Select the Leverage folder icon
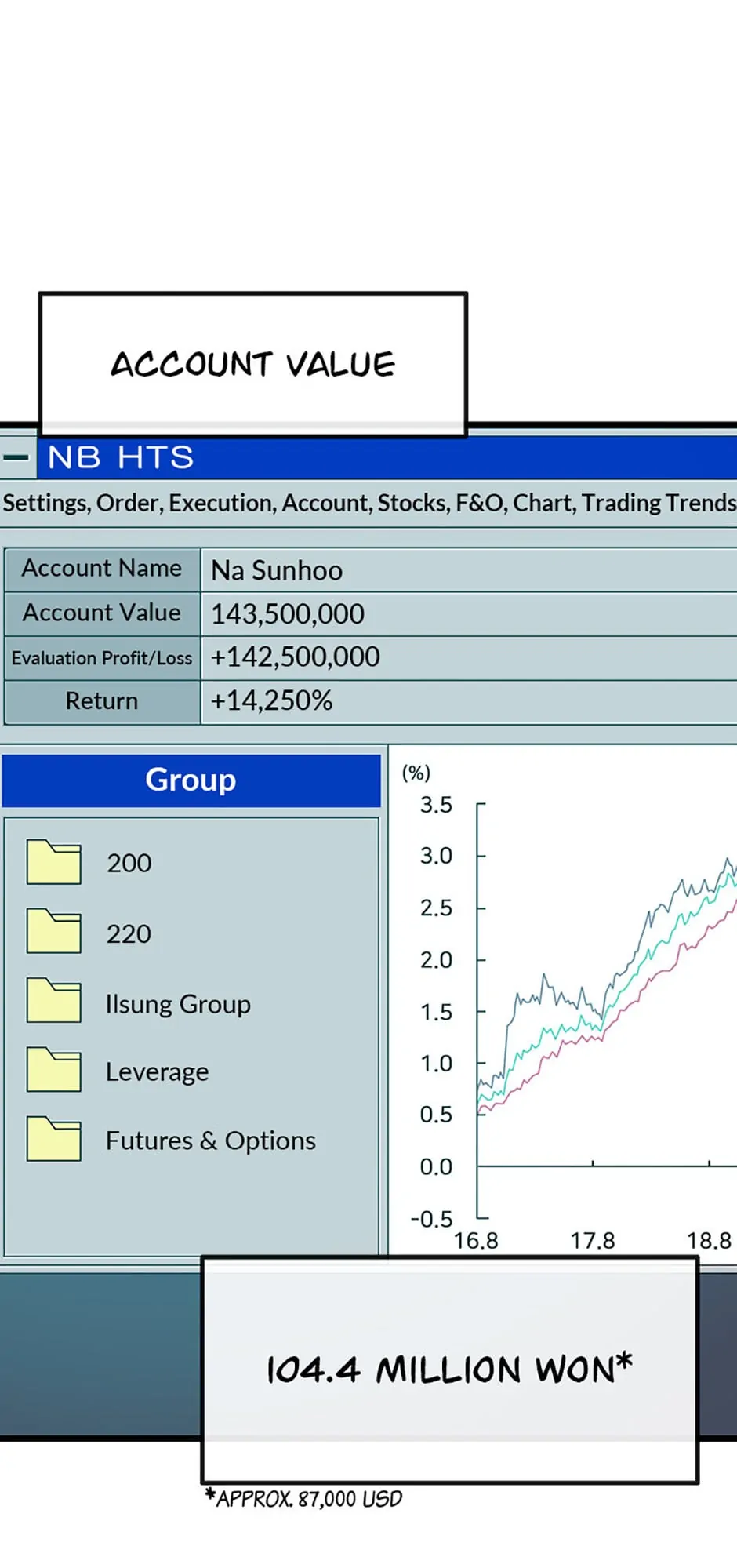This screenshot has width=737, height=1568. 53,1069
